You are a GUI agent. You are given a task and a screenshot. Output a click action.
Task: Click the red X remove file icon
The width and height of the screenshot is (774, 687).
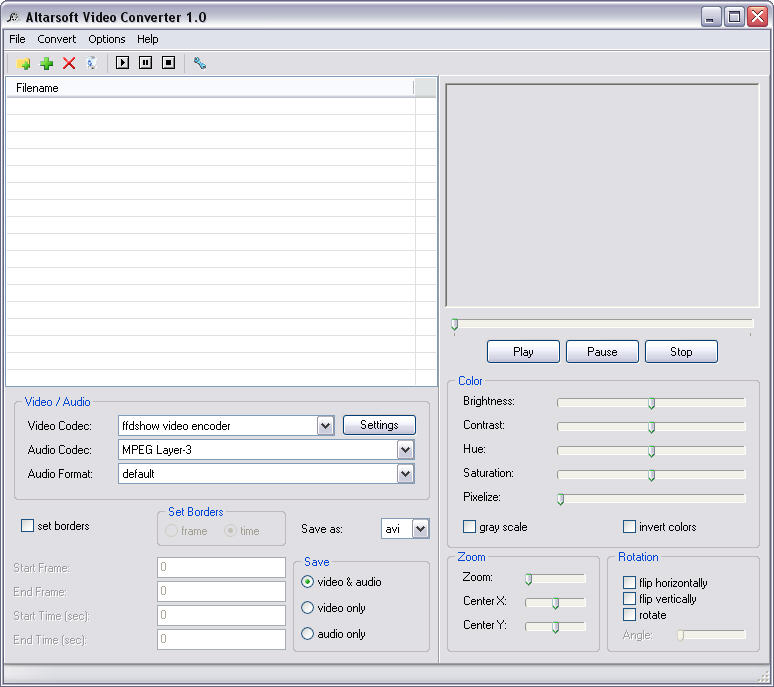(x=69, y=63)
